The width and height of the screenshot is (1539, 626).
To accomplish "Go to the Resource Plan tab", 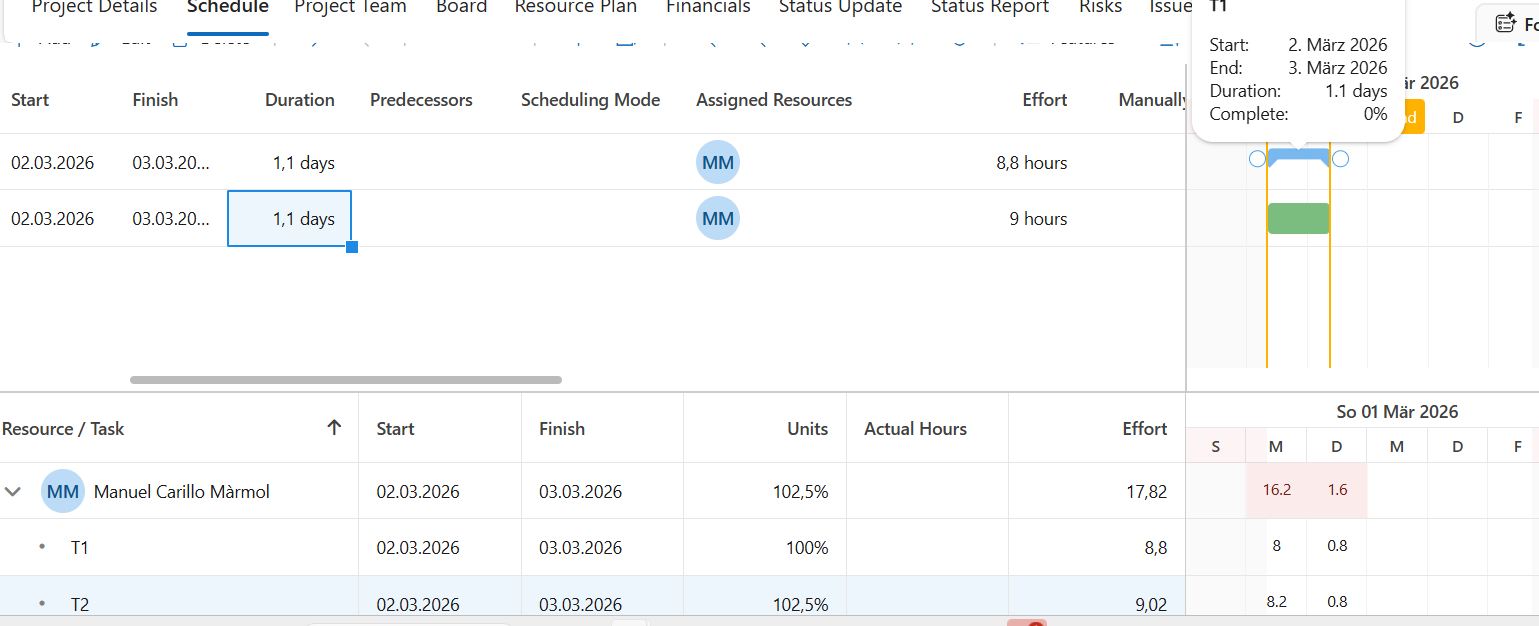I will [576, 8].
